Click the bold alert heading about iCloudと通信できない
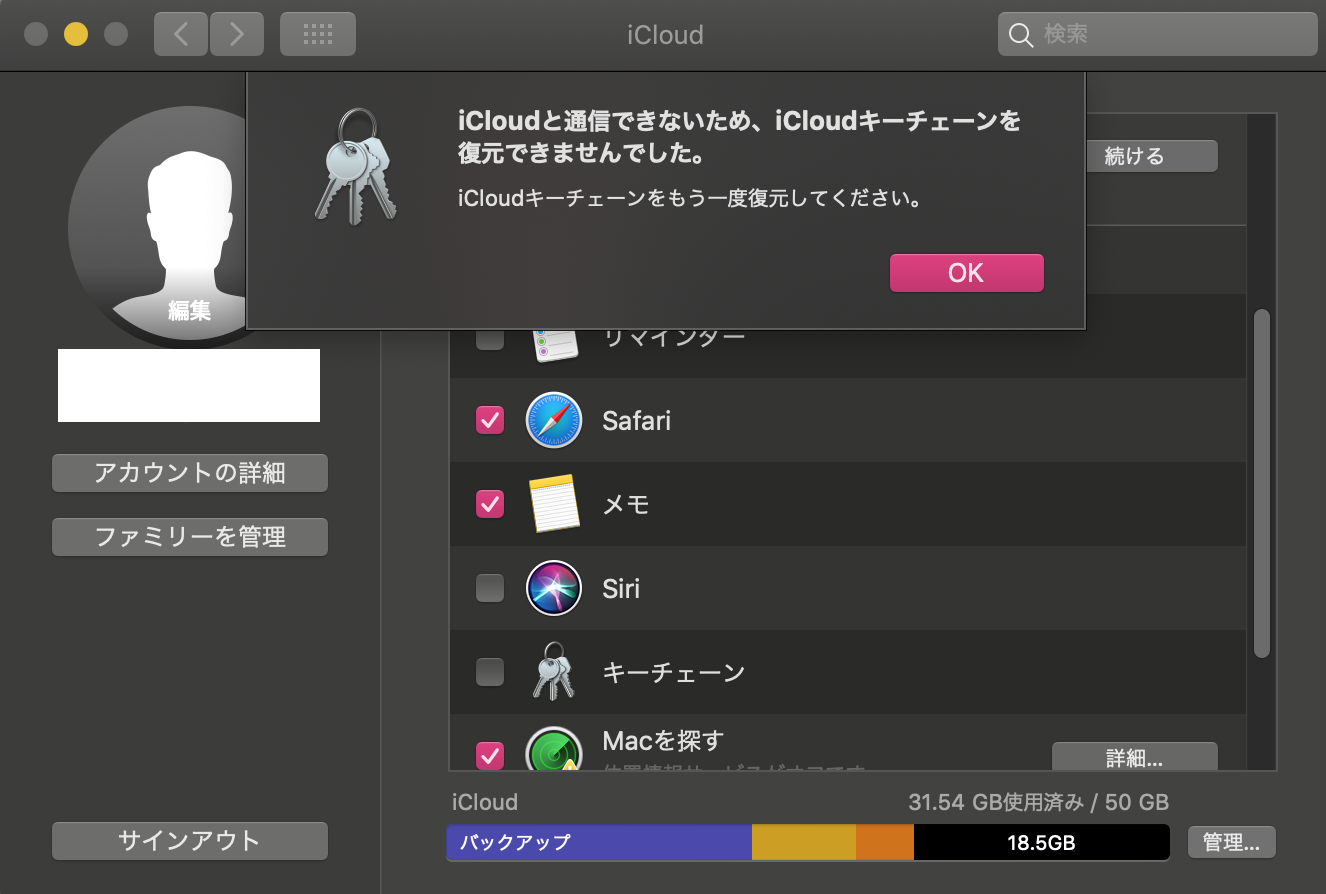The height and width of the screenshot is (894, 1326). point(740,138)
